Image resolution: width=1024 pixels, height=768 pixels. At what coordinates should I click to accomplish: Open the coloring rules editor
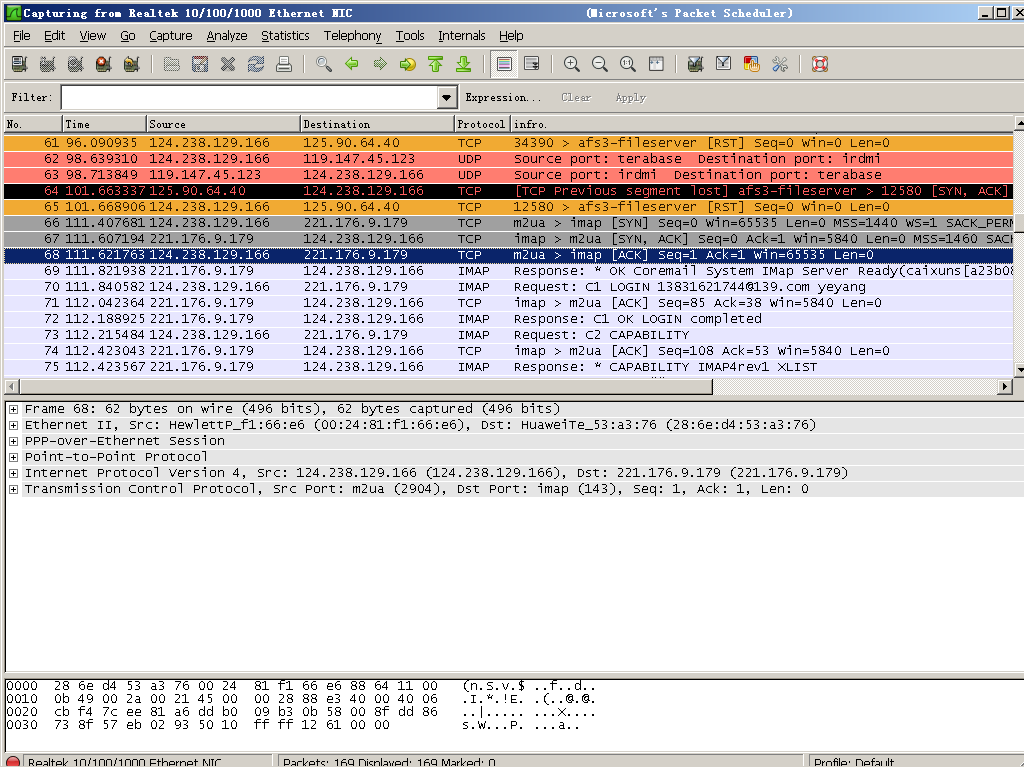click(752, 64)
